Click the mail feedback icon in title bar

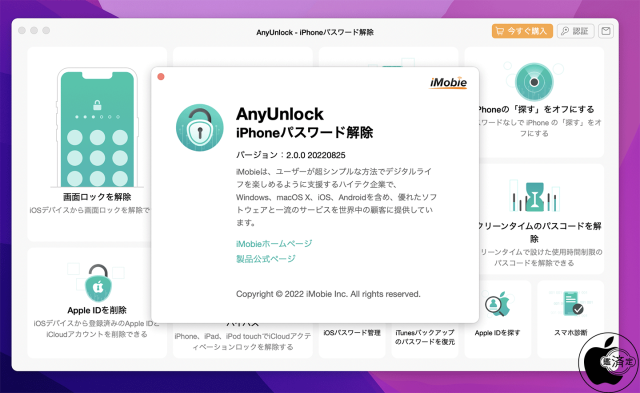[606, 31]
